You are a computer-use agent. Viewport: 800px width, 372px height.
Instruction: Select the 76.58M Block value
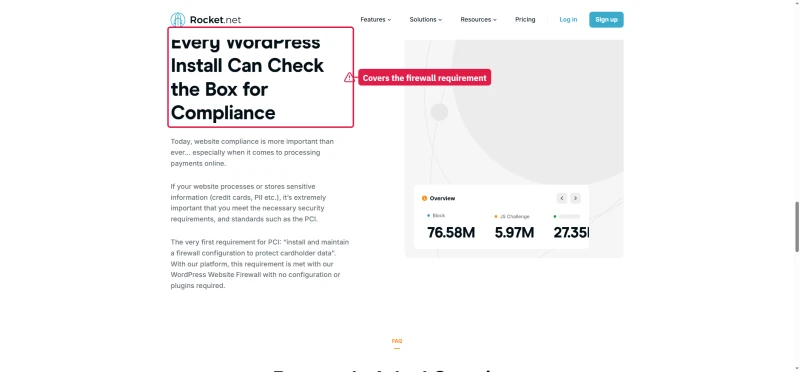point(451,233)
